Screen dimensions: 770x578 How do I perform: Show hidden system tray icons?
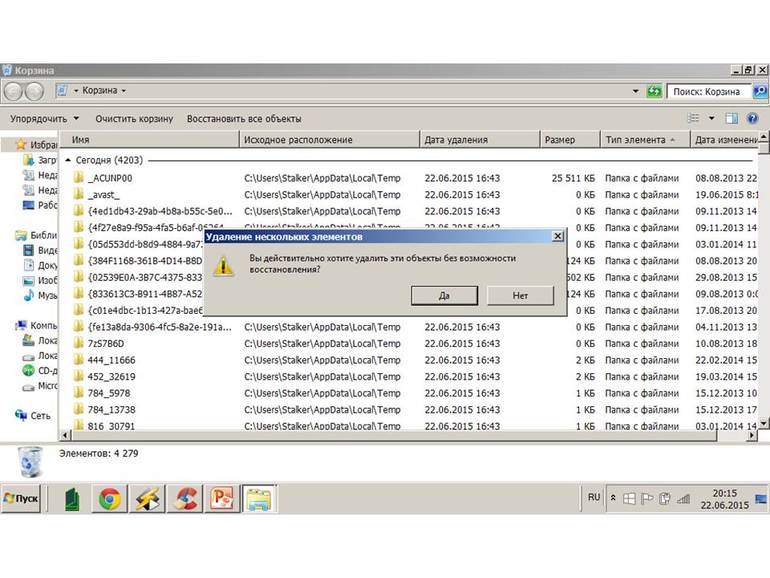coord(614,497)
